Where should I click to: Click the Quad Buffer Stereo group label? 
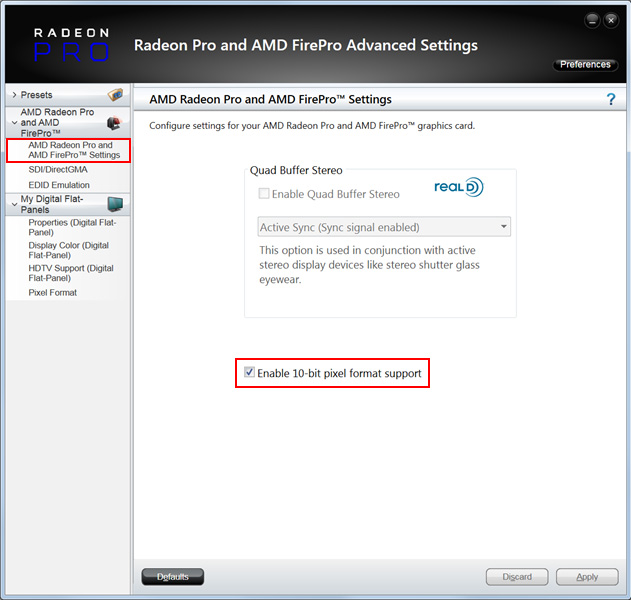coord(296,170)
